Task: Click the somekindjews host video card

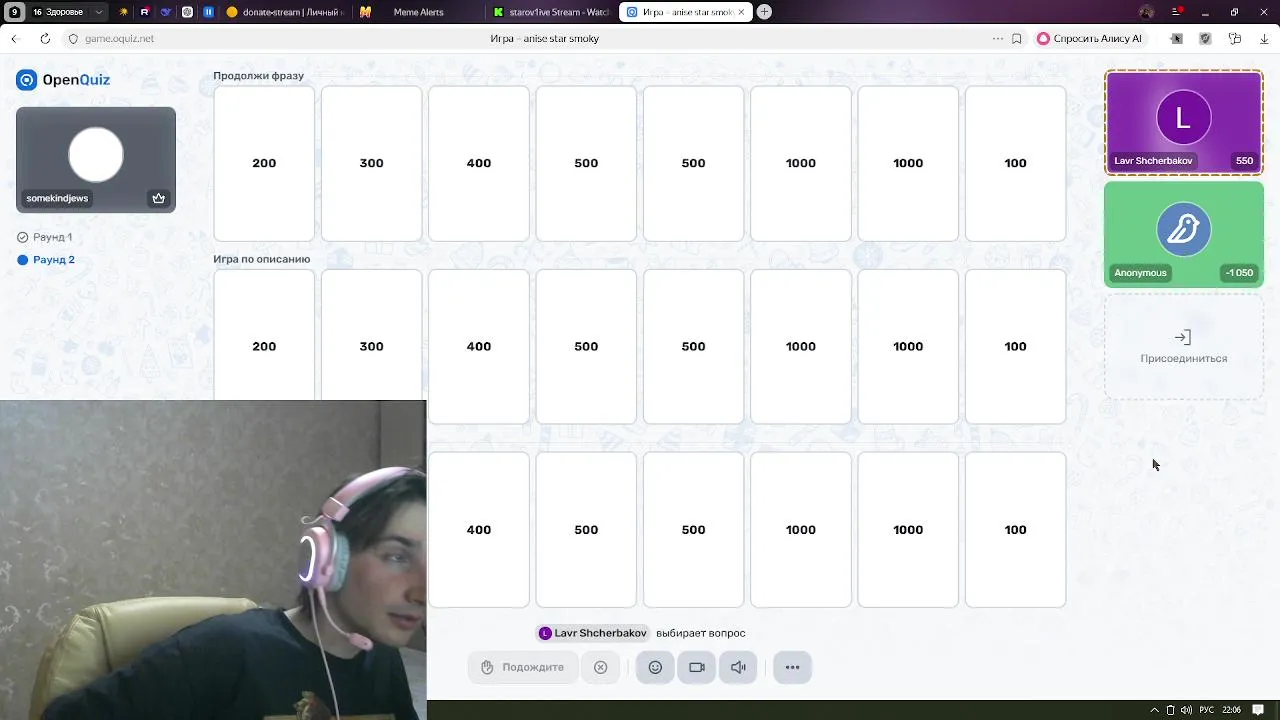Action: pos(96,160)
